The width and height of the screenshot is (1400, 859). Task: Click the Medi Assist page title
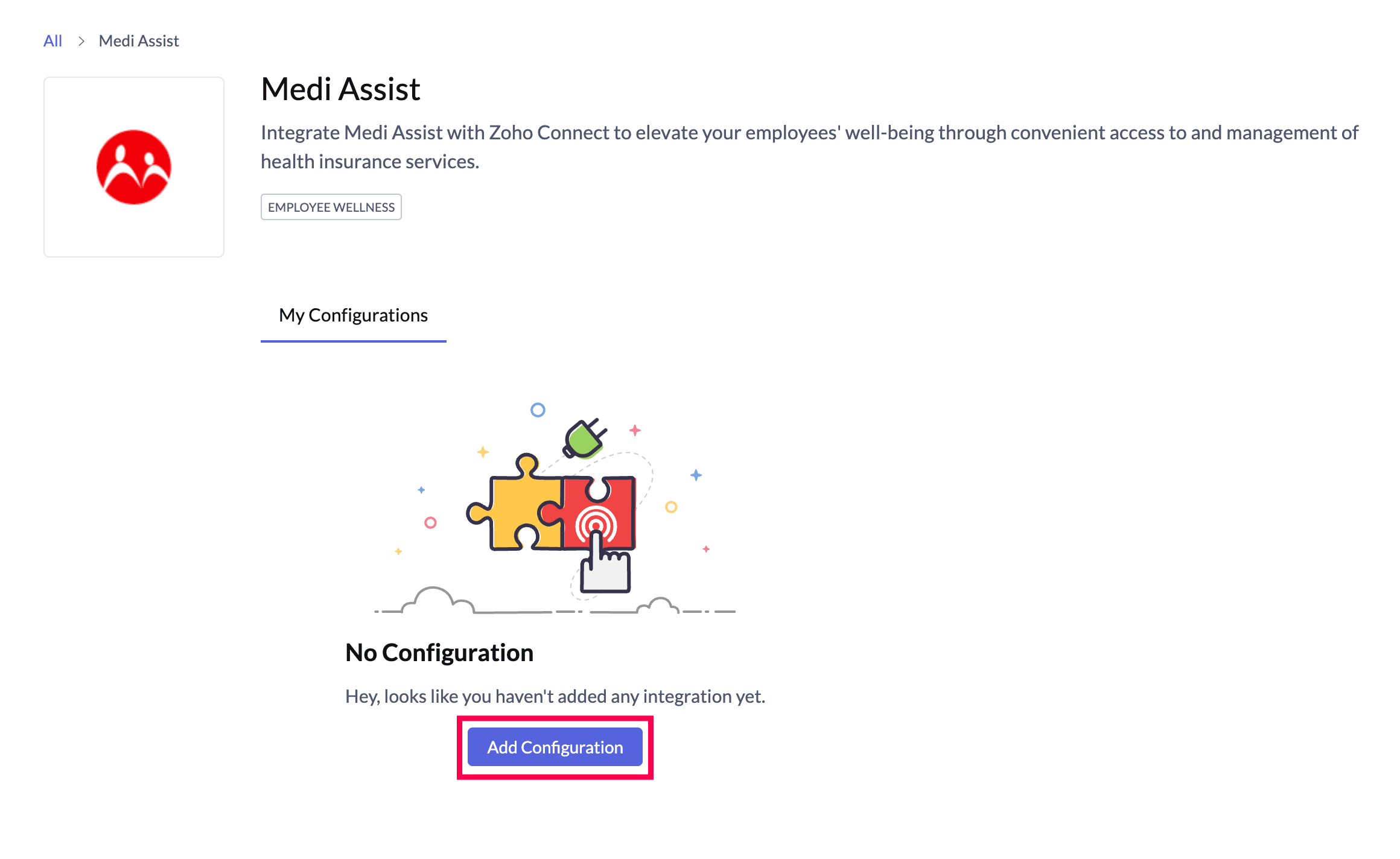[340, 89]
